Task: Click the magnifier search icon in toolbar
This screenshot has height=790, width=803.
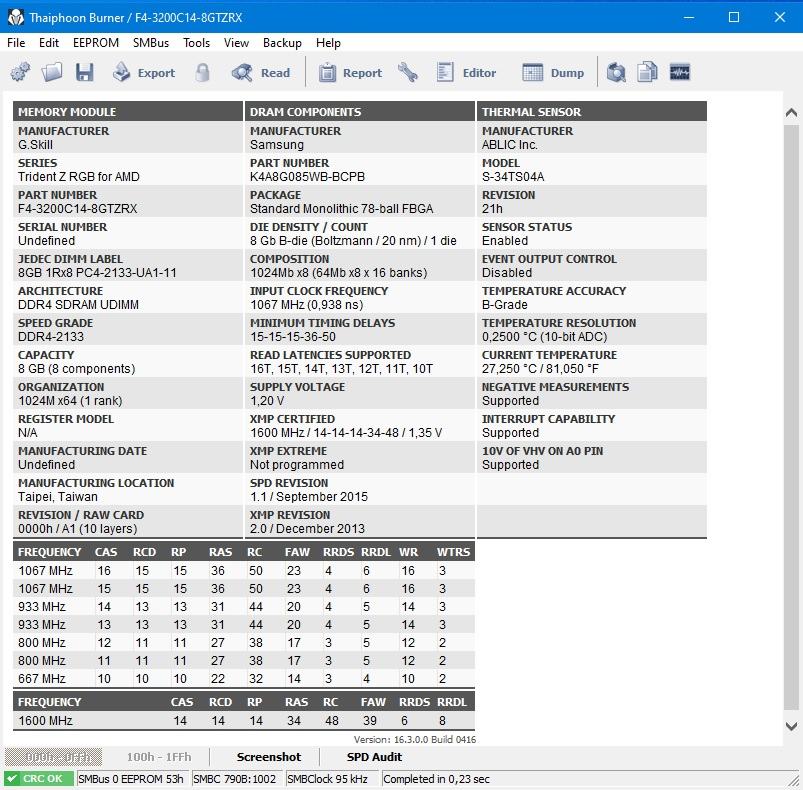Action: click(x=616, y=72)
